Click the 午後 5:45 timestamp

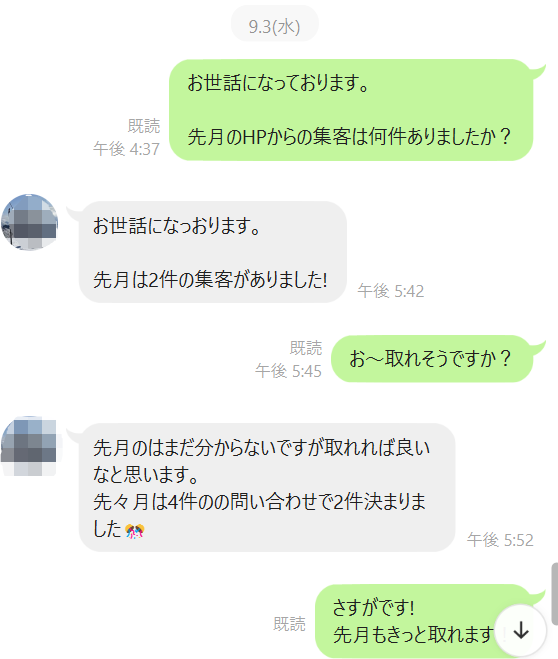[x=288, y=371]
